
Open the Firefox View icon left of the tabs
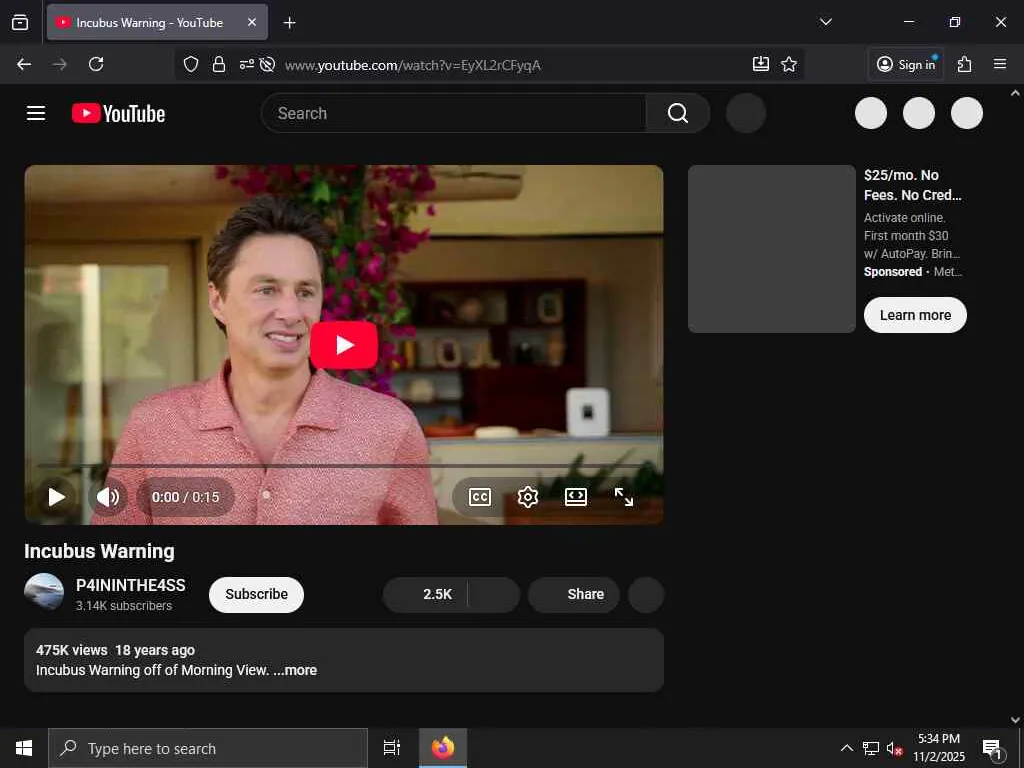pyautogui.click(x=20, y=22)
